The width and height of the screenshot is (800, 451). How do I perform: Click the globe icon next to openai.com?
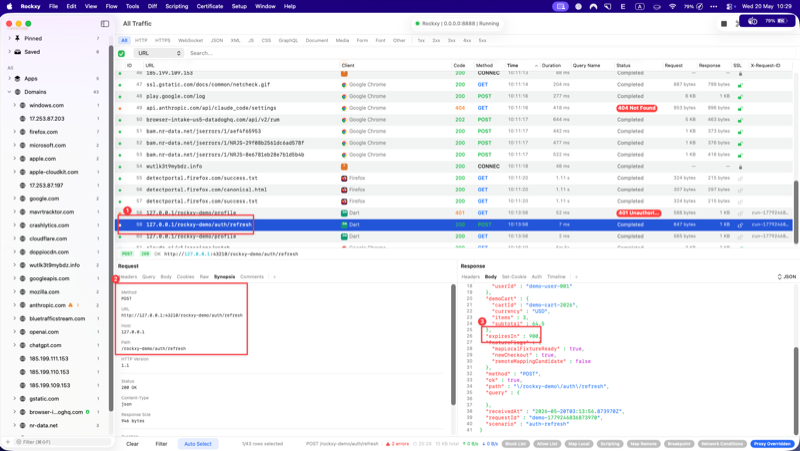pos(22,332)
